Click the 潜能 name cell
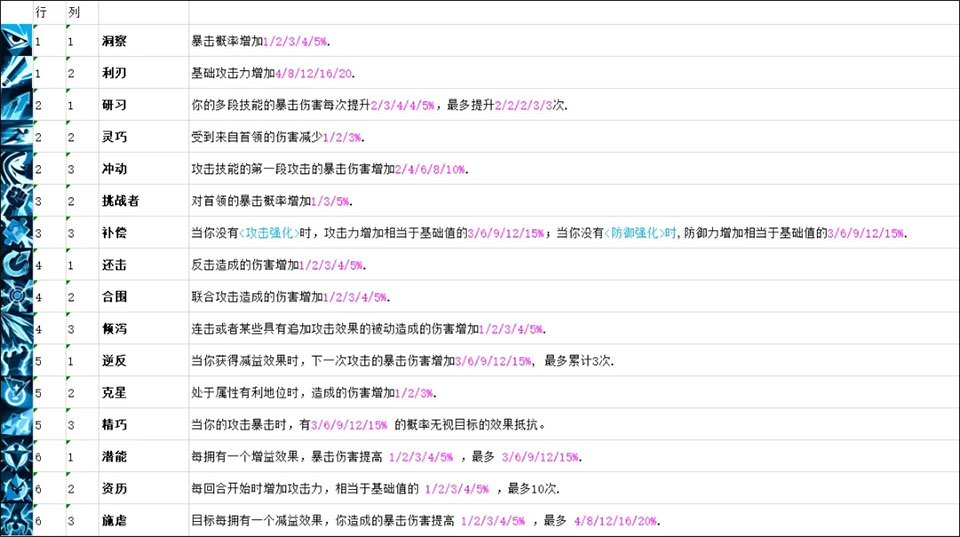 [143, 456]
